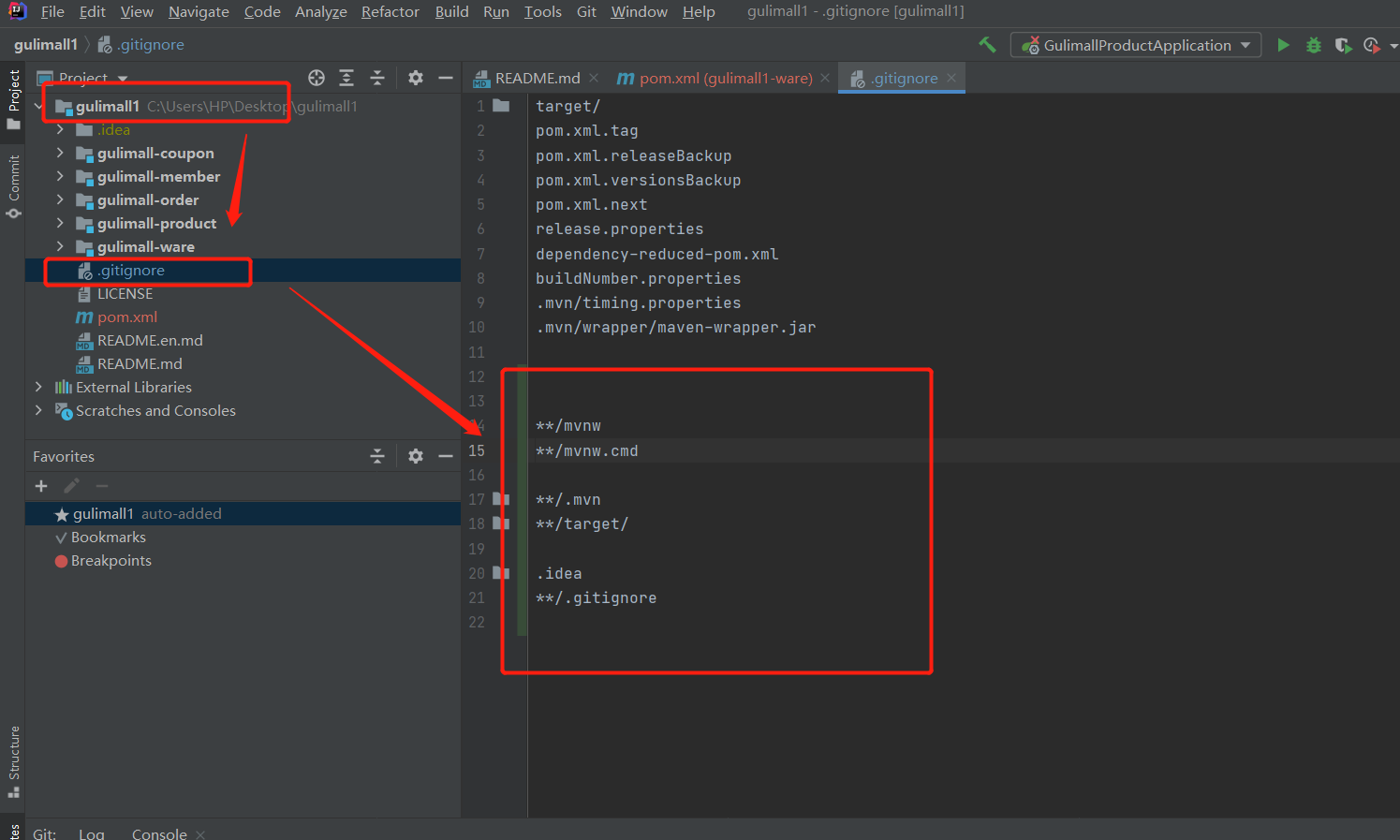1400x840 pixels.
Task: Run with Coverage using the shield icon
Action: 1343,45
